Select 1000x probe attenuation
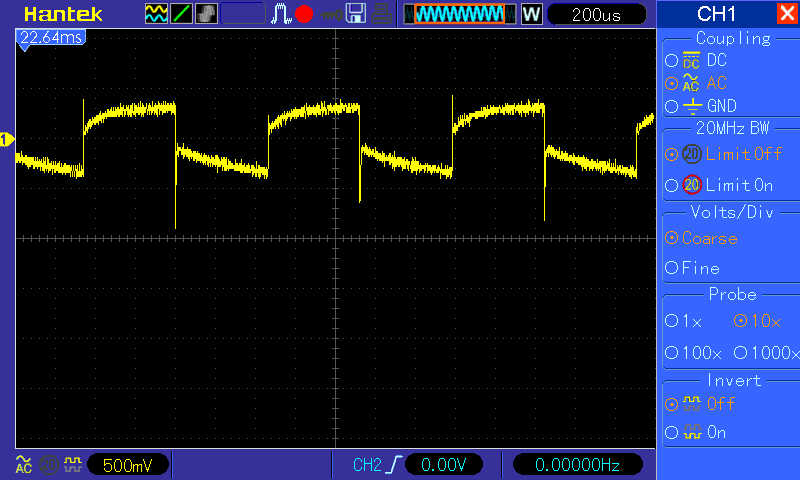 point(740,352)
